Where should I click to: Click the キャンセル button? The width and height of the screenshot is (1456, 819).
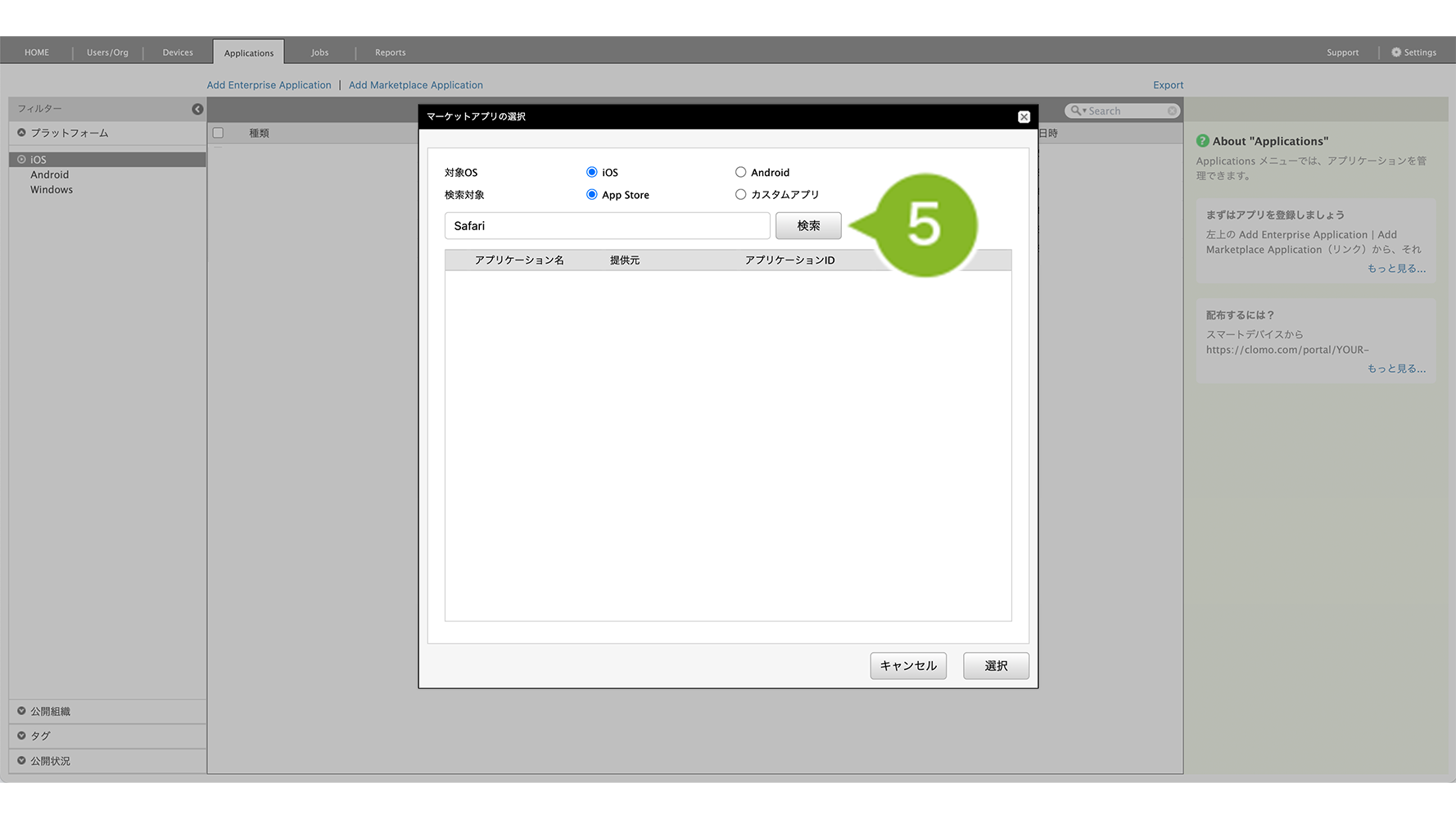(907, 666)
